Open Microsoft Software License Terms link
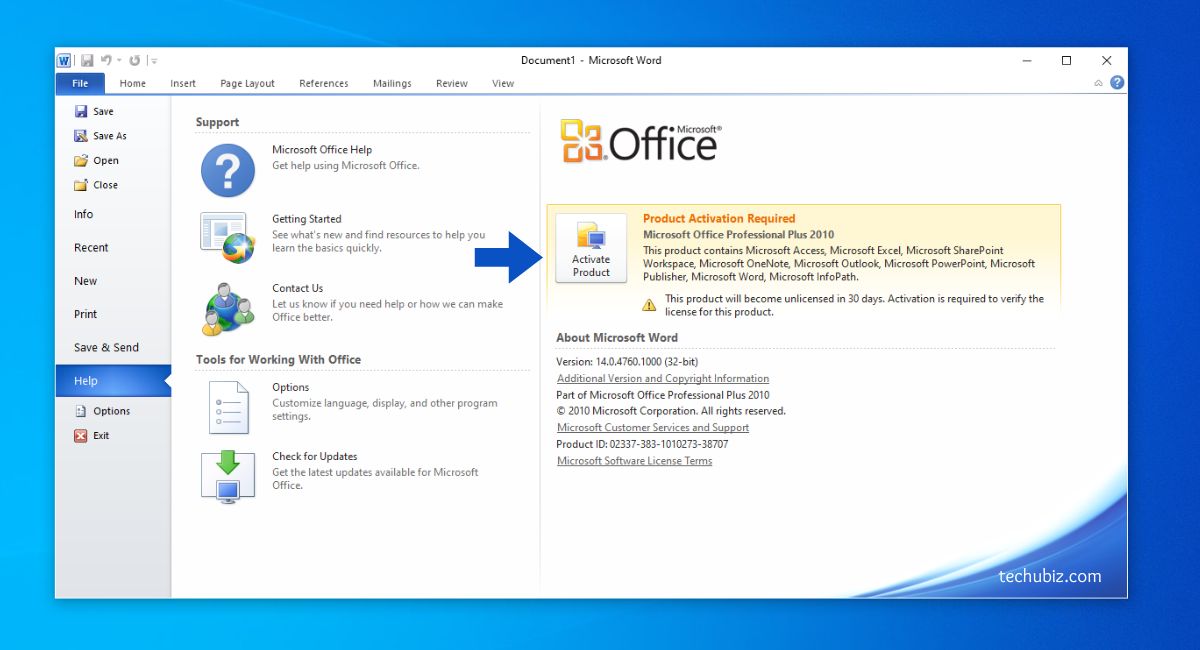The height and width of the screenshot is (650, 1200). [x=635, y=461]
